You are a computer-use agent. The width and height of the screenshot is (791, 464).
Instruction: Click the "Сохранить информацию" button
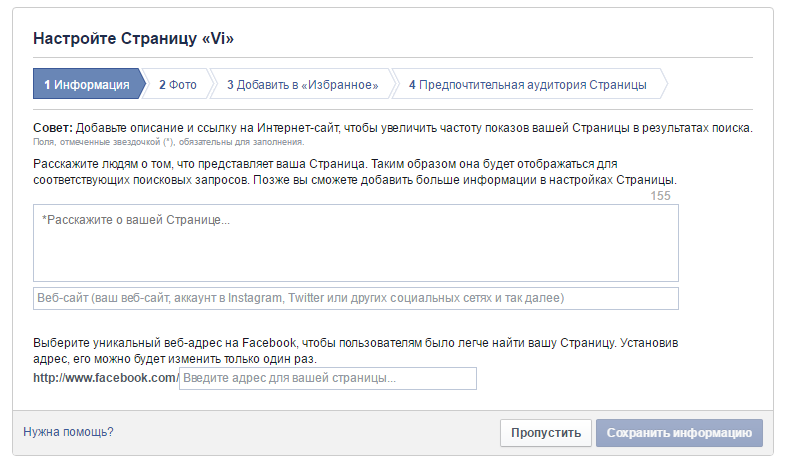tap(679, 433)
